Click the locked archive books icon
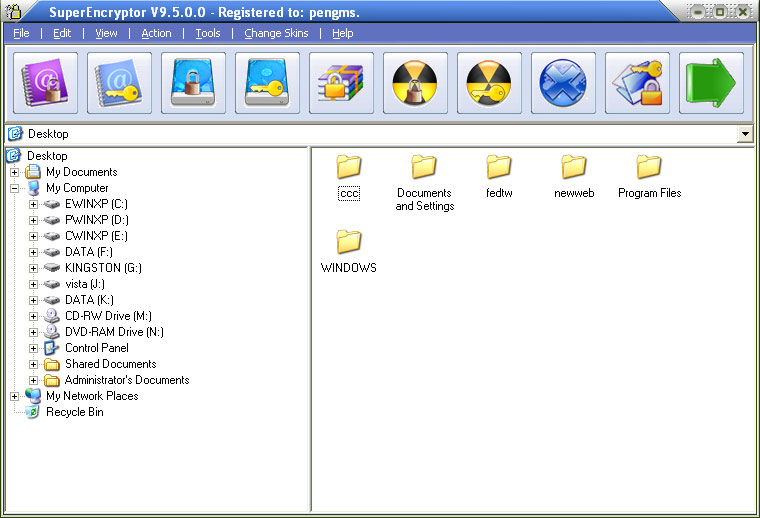 [x=341, y=83]
